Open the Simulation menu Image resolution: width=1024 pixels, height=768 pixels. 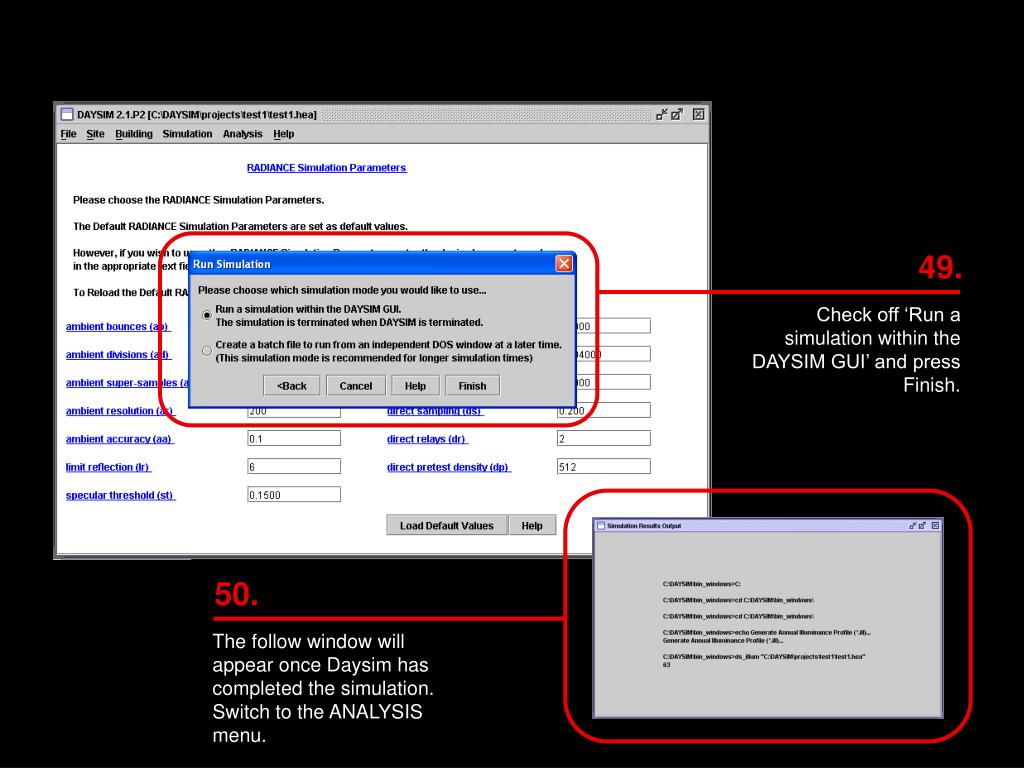tap(187, 134)
